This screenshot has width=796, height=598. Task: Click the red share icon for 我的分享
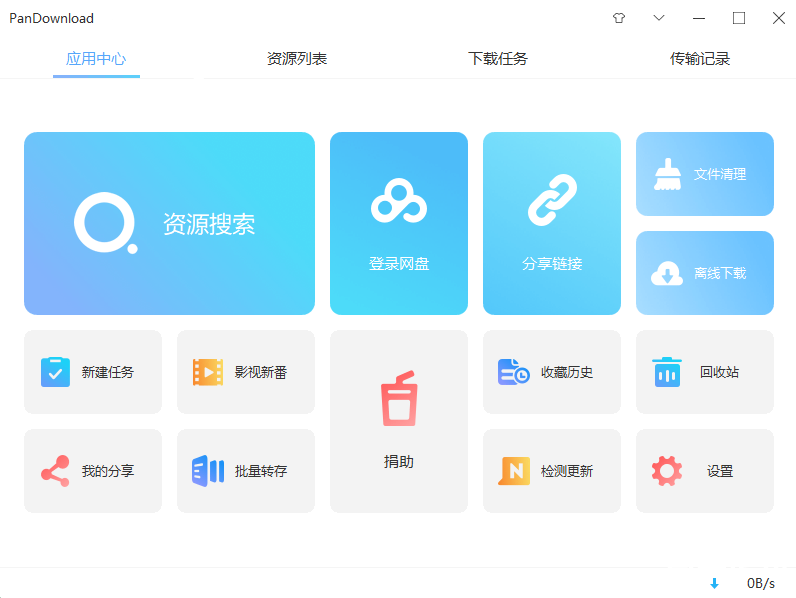tap(55, 471)
